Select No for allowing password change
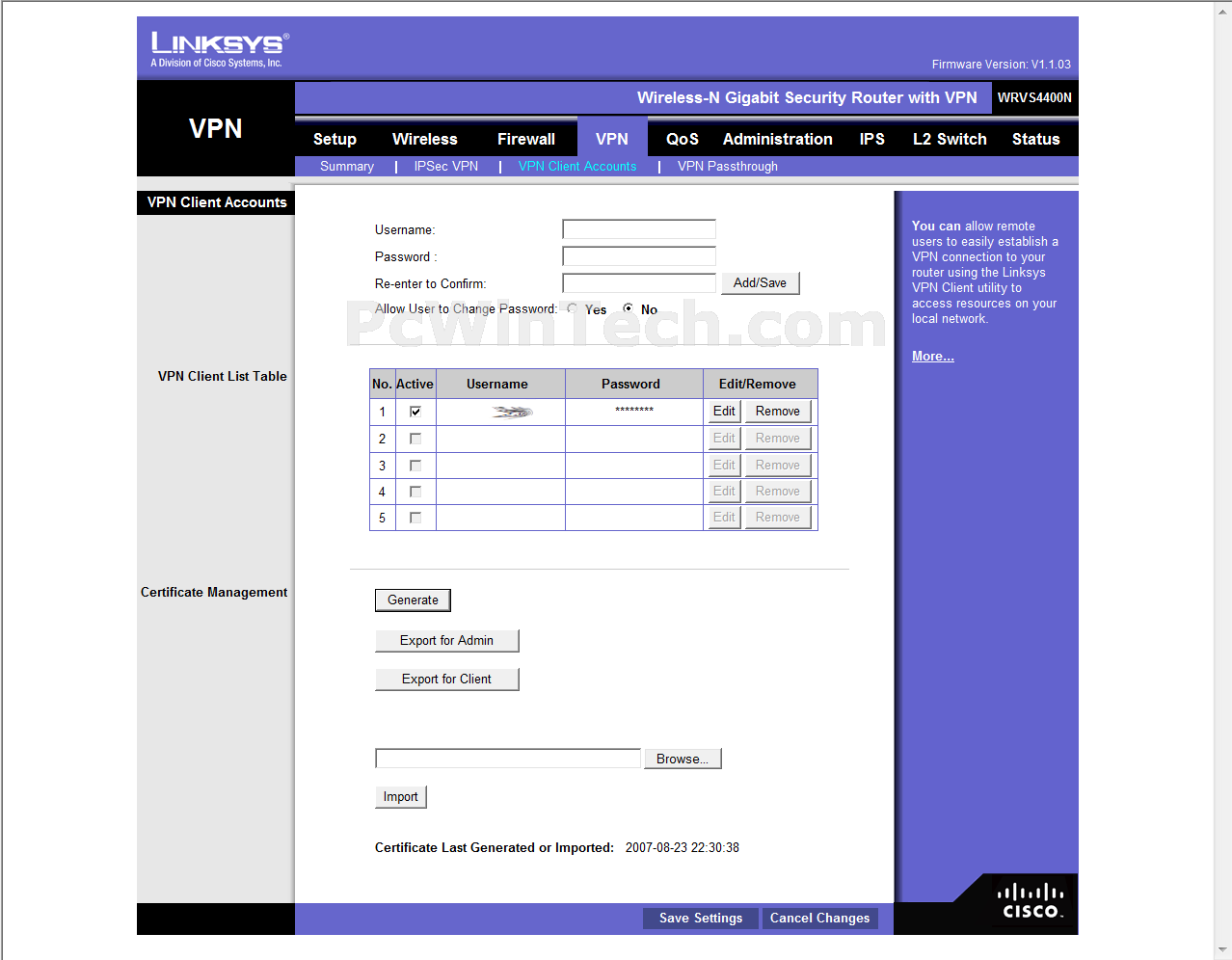The image size is (1232, 960). 629,308
